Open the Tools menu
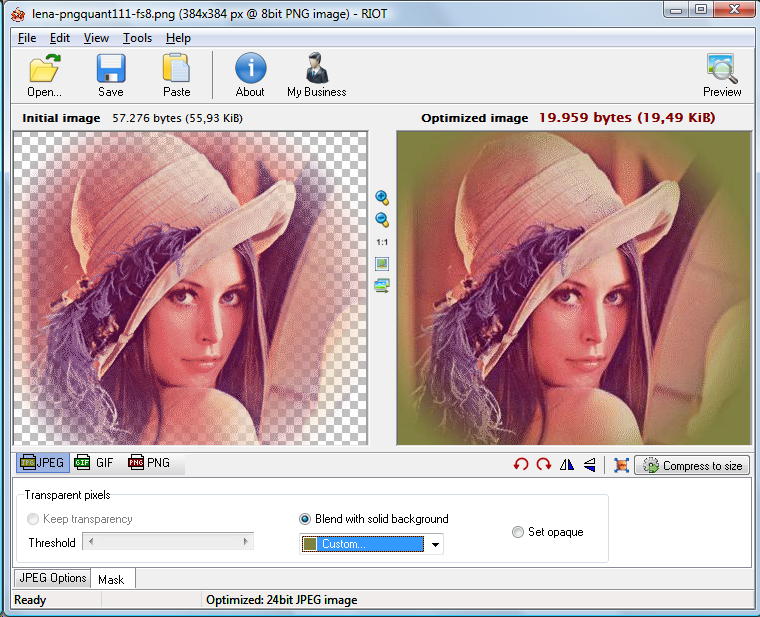The height and width of the screenshot is (617, 760). coord(137,38)
